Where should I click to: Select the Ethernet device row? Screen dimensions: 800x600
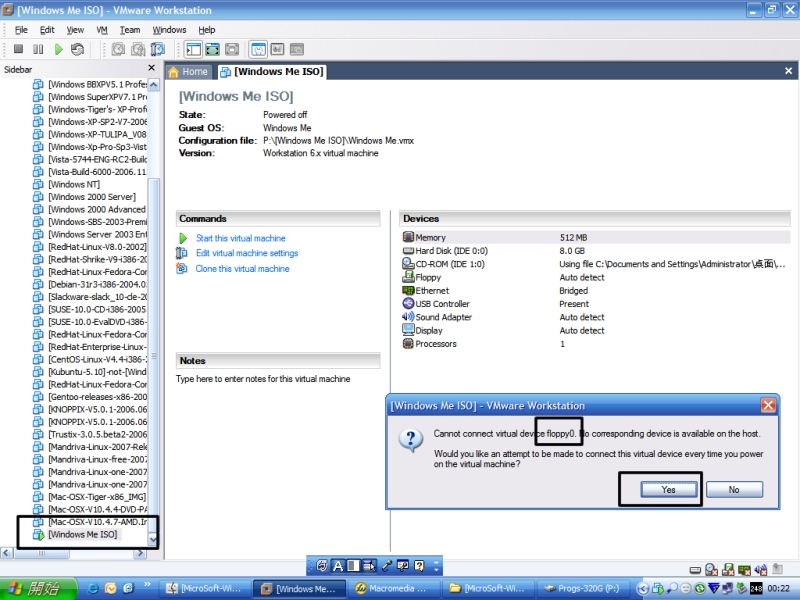[596, 290]
